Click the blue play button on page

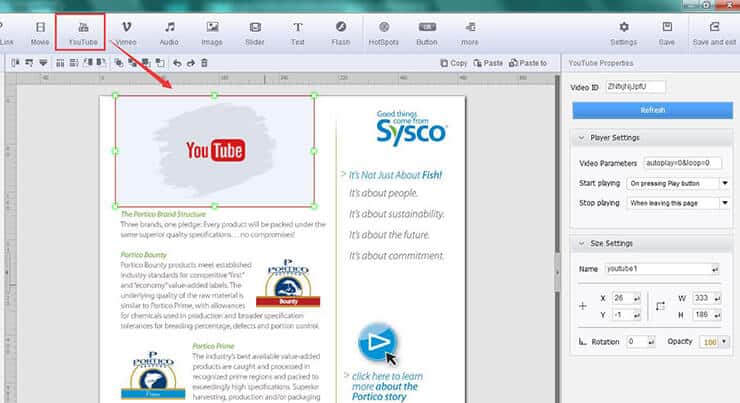click(378, 342)
